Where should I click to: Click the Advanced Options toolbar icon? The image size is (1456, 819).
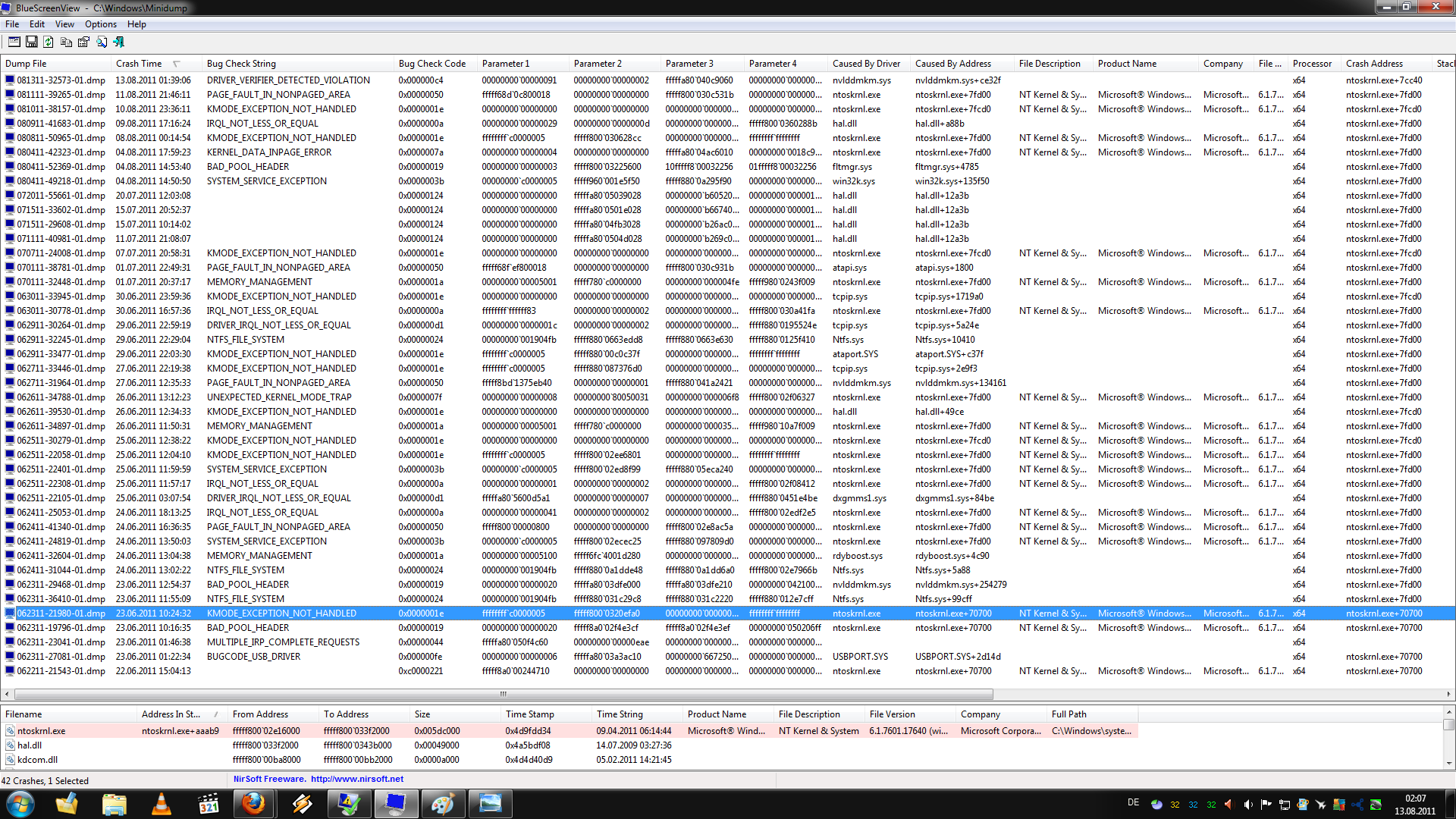14,42
